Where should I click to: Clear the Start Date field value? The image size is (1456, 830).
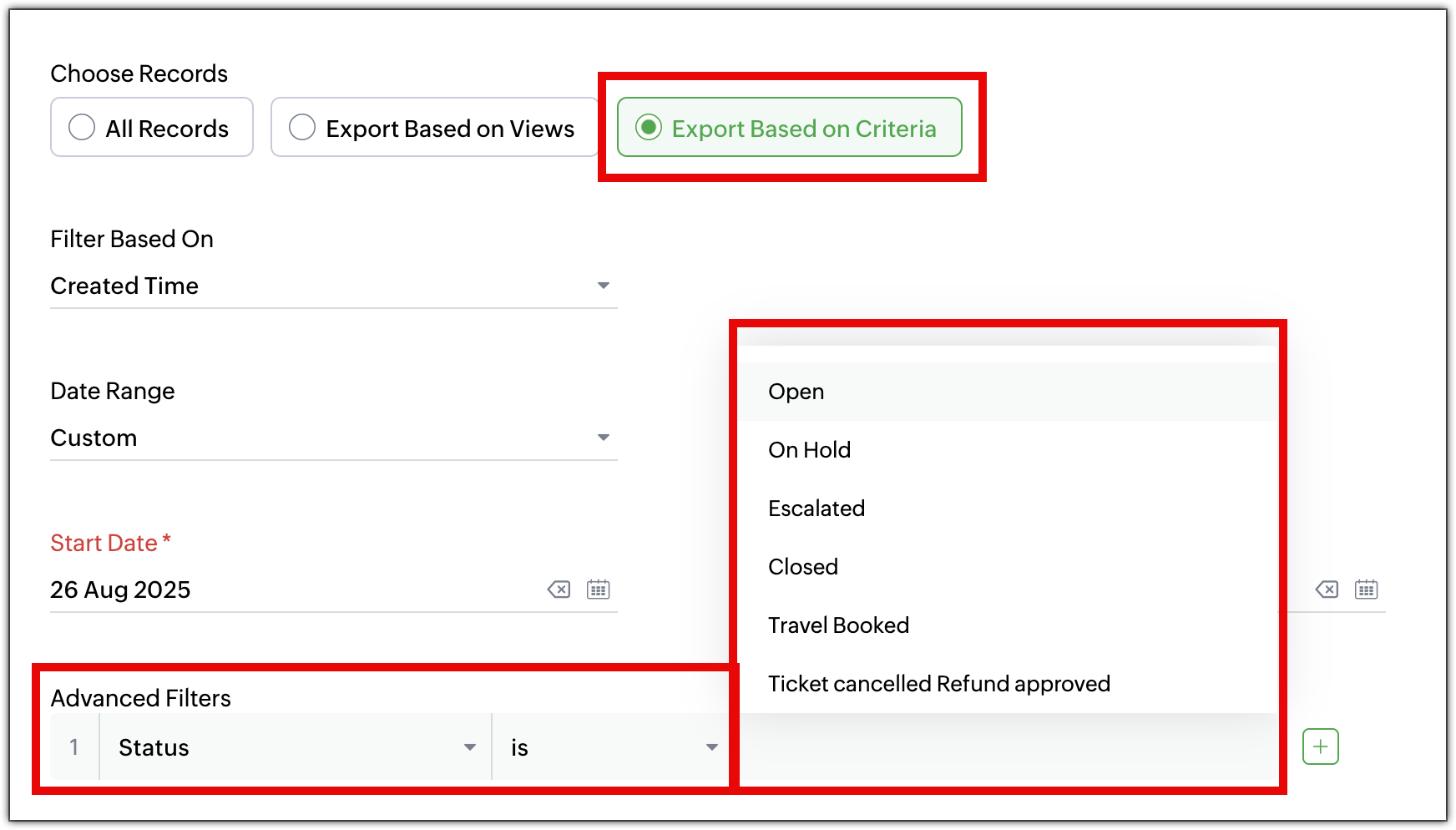(556, 589)
